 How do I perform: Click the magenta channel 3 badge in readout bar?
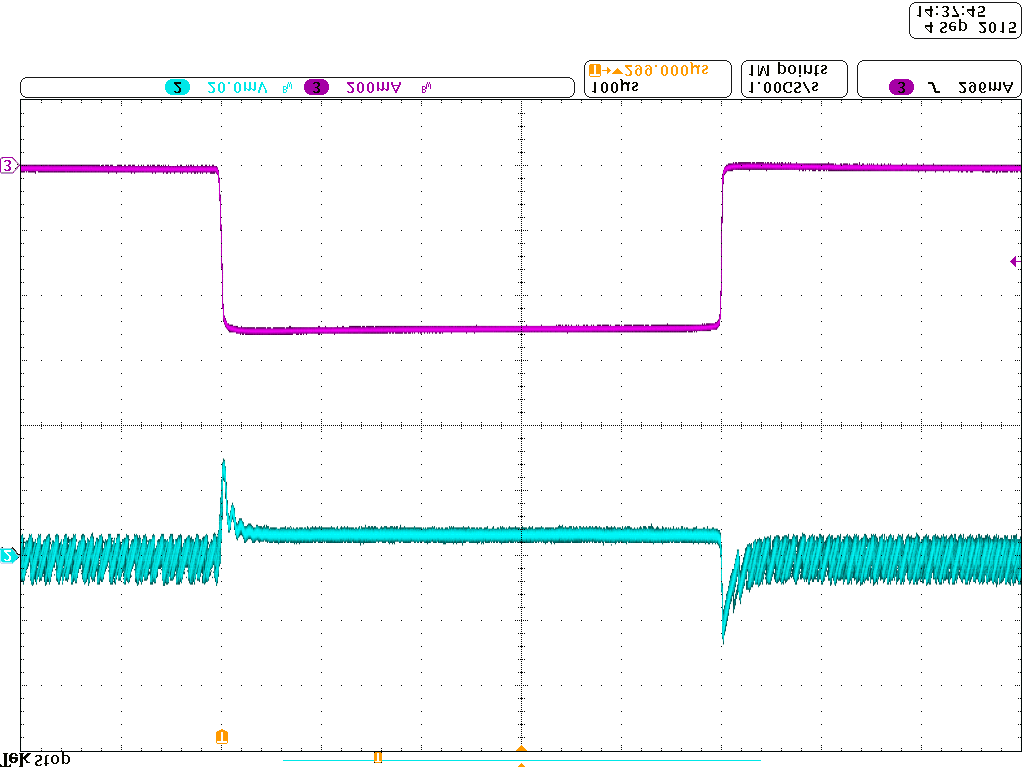[x=316, y=88]
